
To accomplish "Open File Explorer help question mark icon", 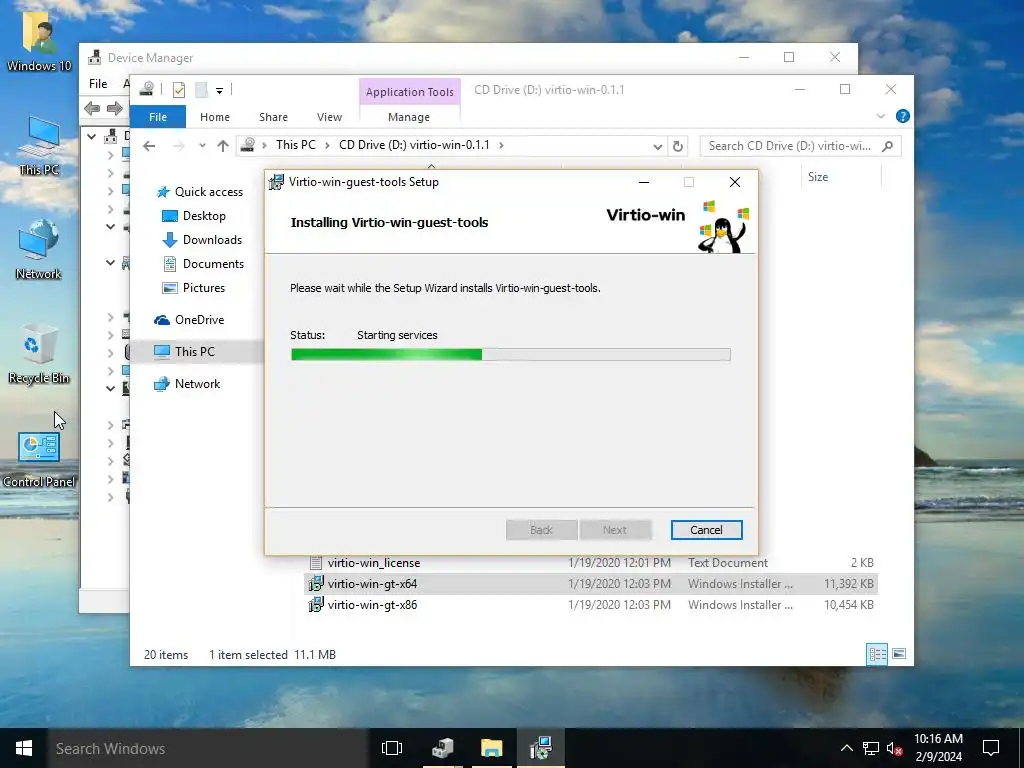I will click(x=903, y=116).
